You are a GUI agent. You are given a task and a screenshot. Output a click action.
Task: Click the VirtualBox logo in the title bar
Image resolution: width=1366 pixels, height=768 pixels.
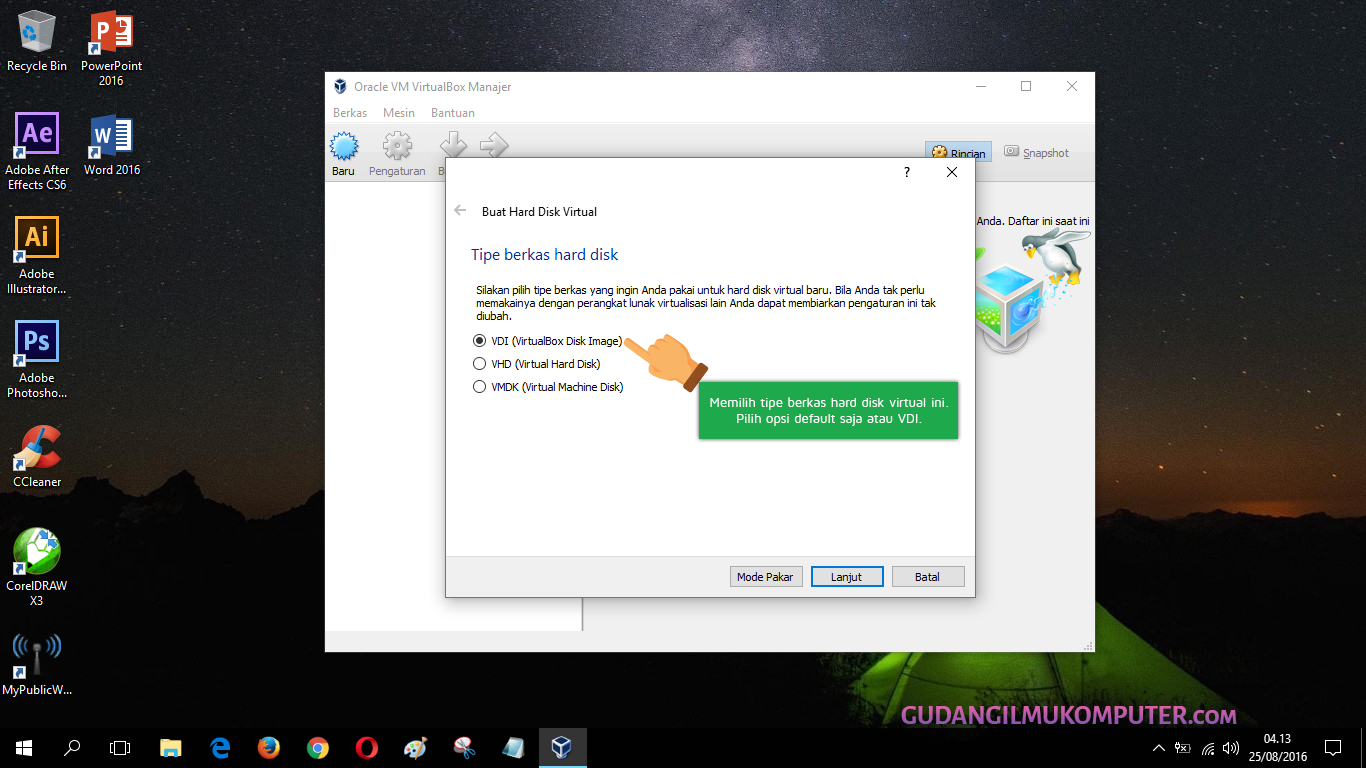coord(340,87)
